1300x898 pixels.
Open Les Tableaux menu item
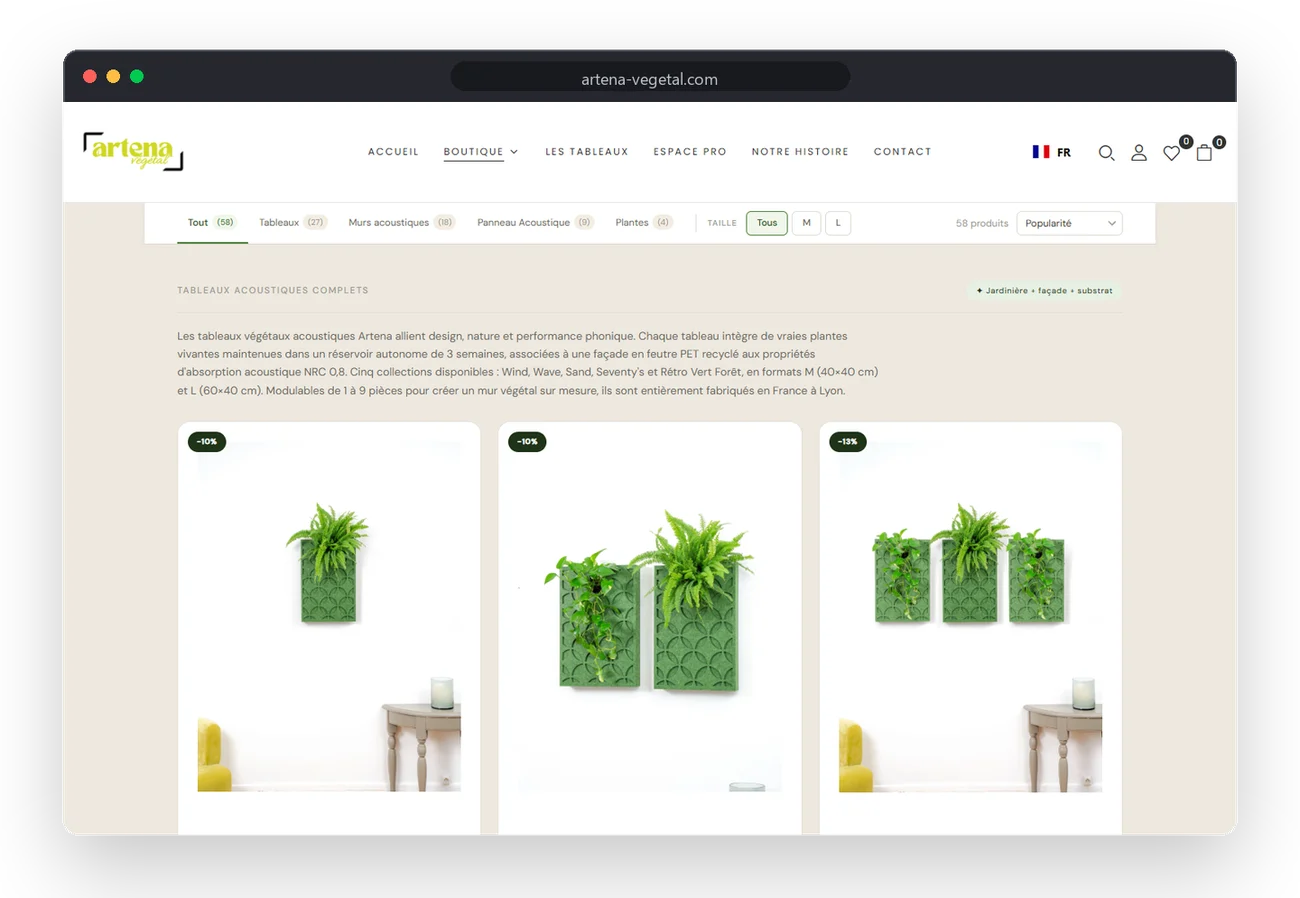point(587,152)
